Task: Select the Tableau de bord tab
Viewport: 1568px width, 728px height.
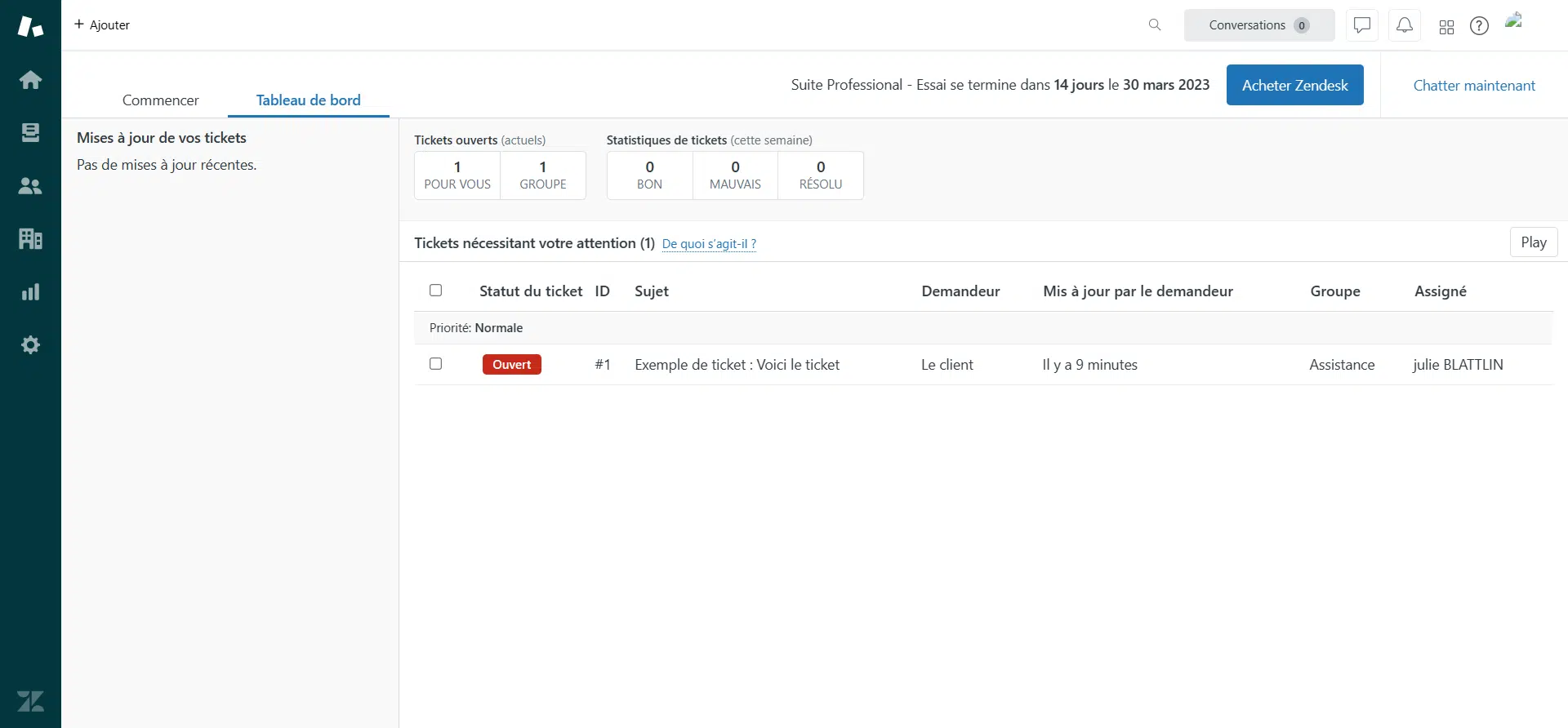Action: (308, 100)
